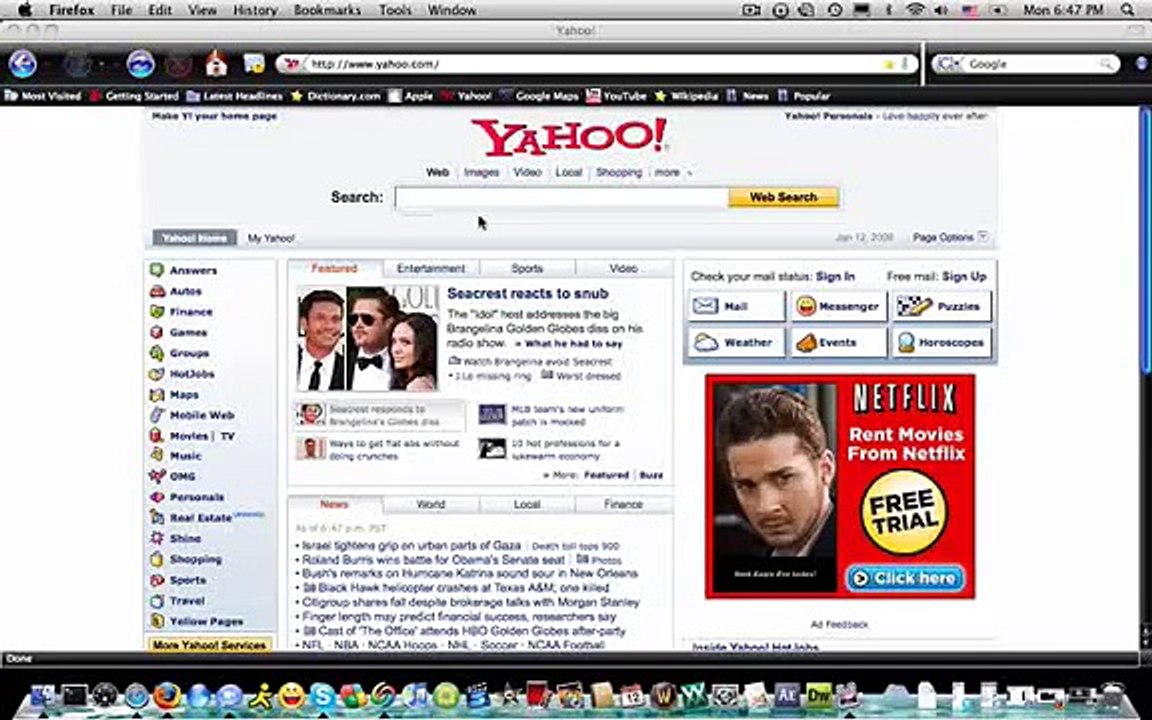Open the Puzzles crossword button
The image size is (1152, 720).
tap(942, 306)
